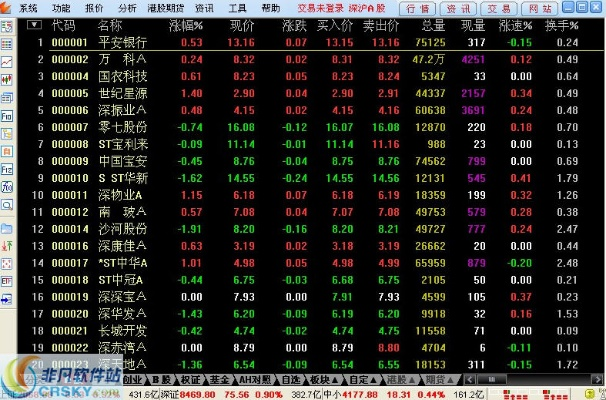Expand the 自定 tab popup arrow

tap(375, 380)
